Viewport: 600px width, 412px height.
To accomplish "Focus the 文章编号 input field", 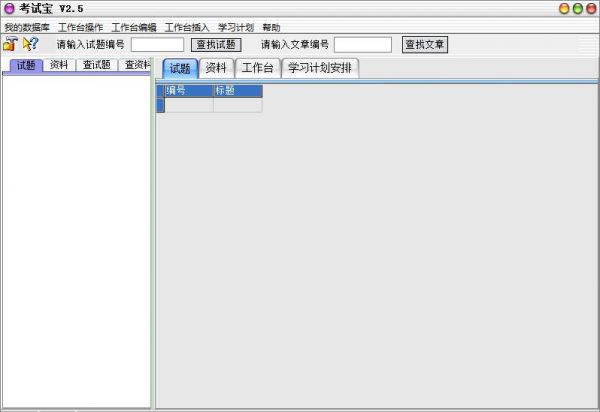I will [363, 44].
